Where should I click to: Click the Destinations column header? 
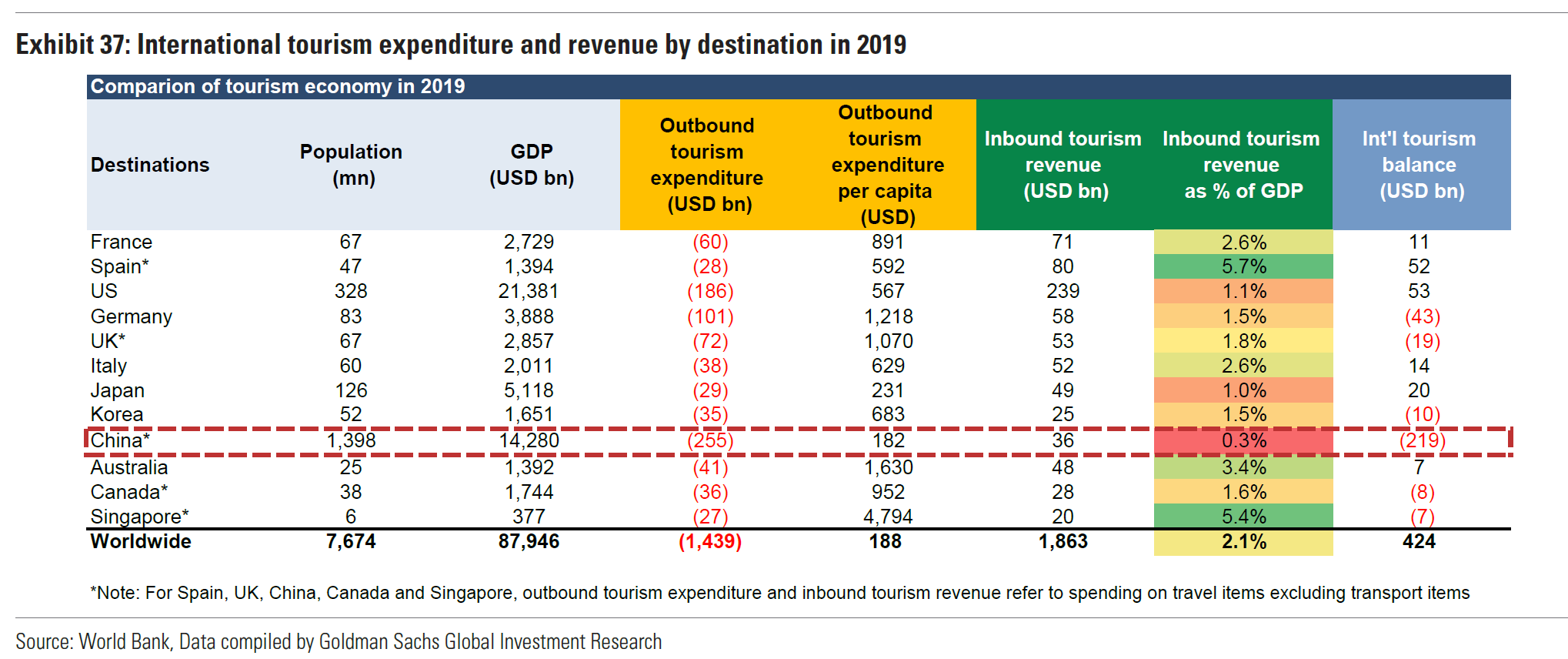[150, 165]
